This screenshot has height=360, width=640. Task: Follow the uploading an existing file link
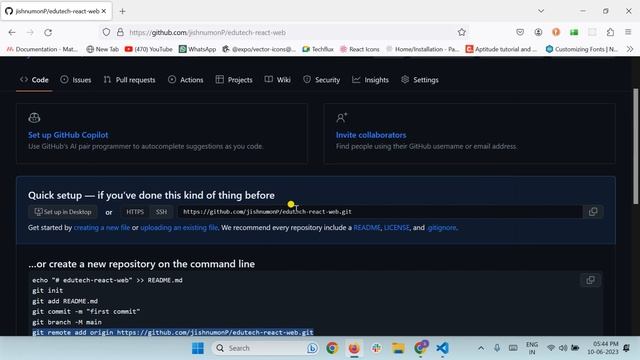pyautogui.click(x=179, y=228)
